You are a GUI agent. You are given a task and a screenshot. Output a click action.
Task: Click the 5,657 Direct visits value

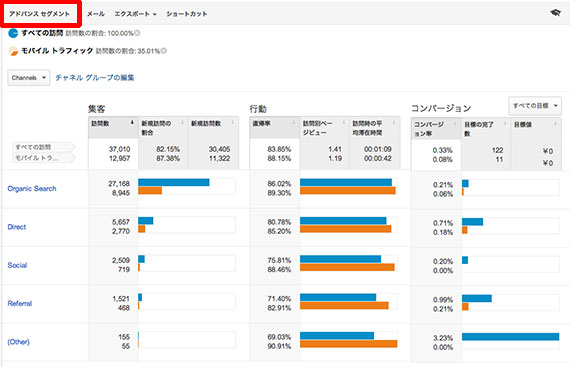[121, 222]
